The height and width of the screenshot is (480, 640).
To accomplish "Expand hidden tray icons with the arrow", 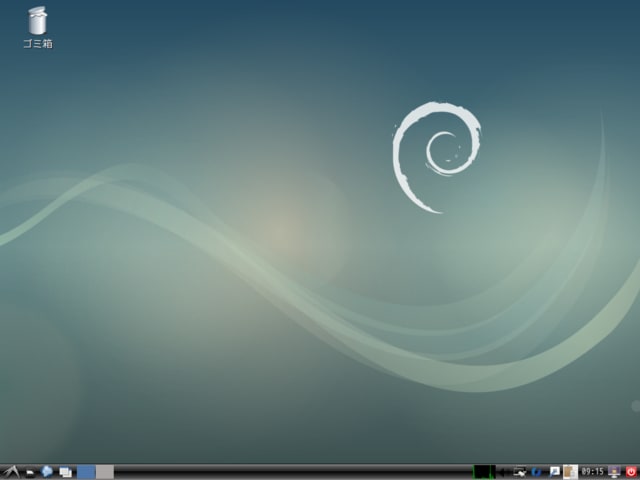I will click(502, 472).
